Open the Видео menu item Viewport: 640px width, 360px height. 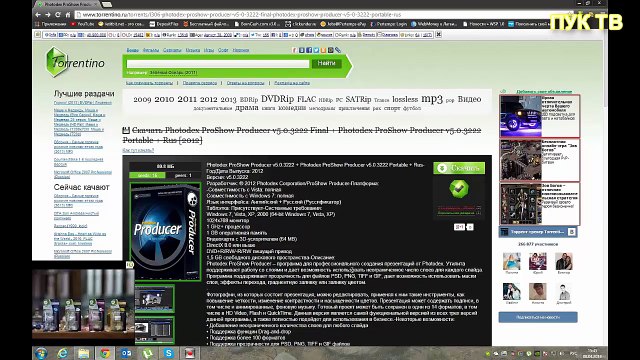point(469,99)
